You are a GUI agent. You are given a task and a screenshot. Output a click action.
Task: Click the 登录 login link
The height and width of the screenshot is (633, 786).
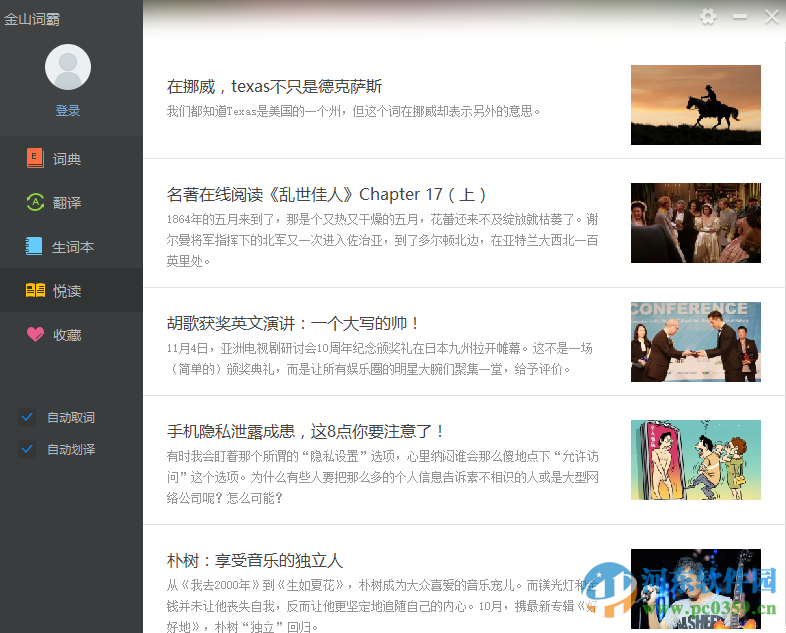pyautogui.click(x=68, y=110)
